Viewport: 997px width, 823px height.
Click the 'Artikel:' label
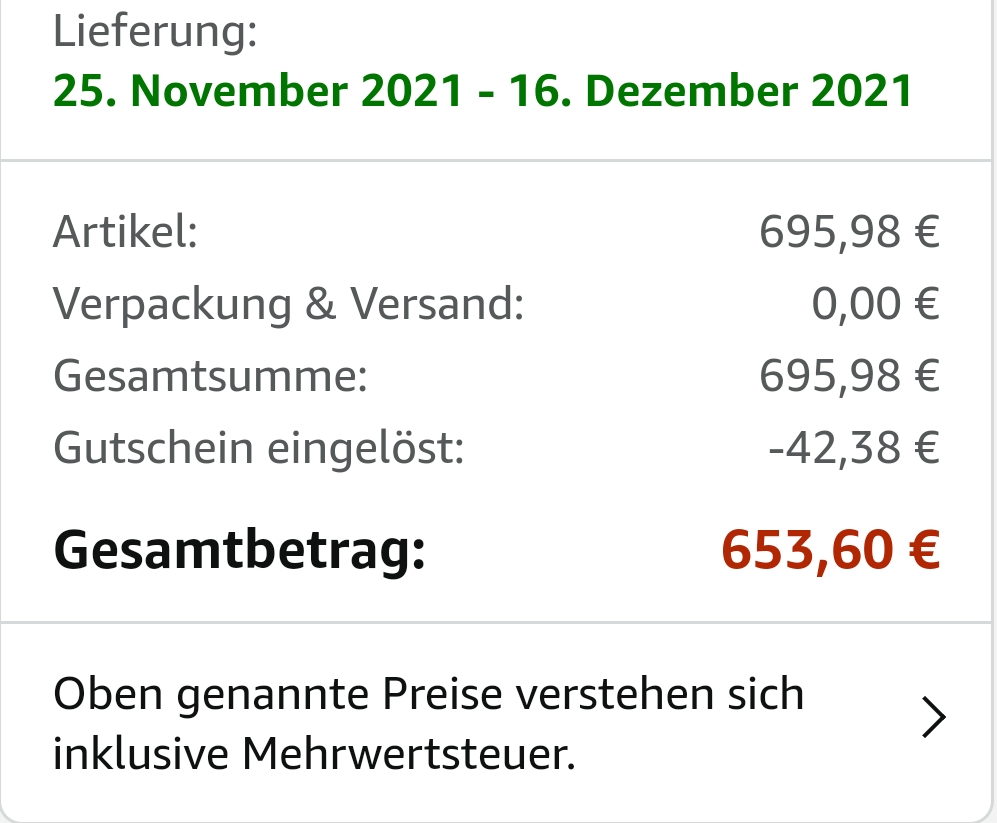click(x=125, y=234)
